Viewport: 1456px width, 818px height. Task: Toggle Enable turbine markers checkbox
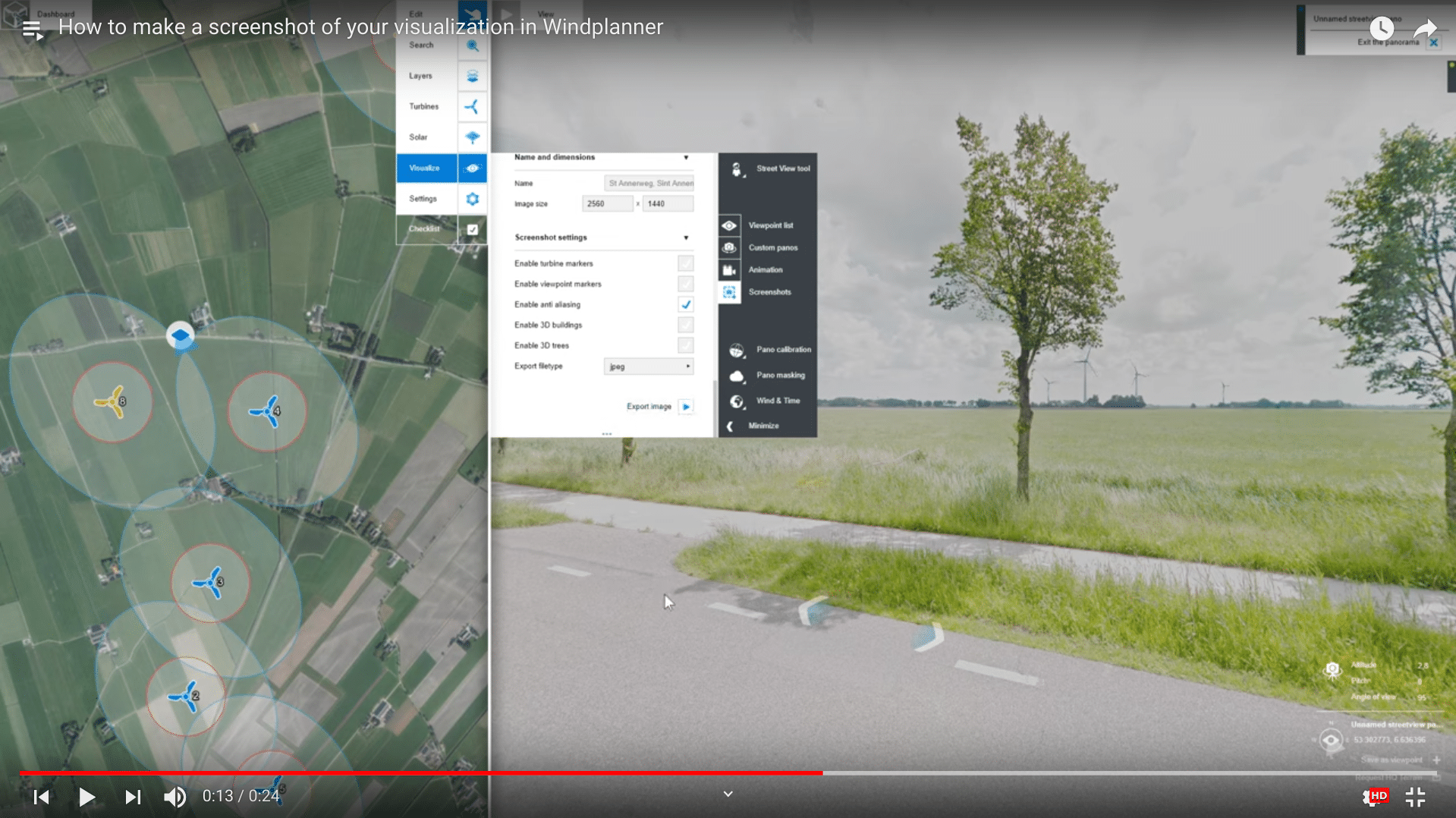pyautogui.click(x=686, y=263)
